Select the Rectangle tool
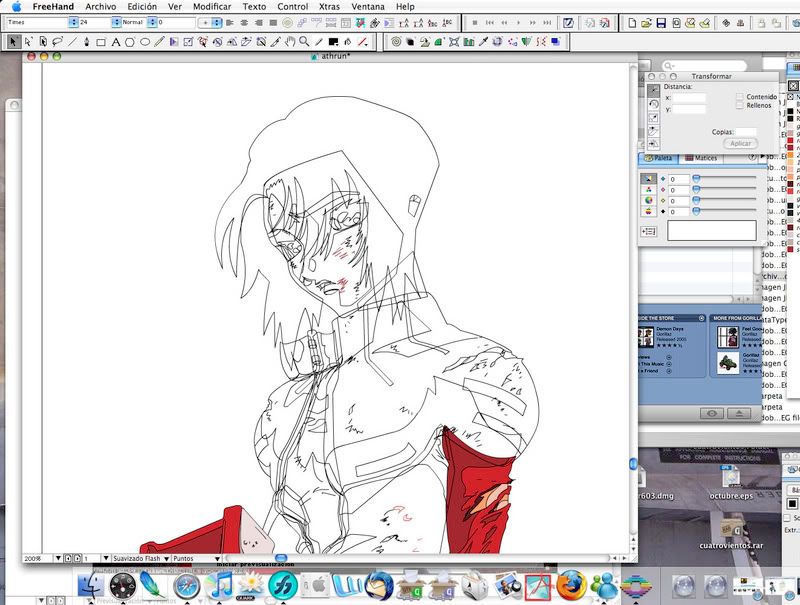Image resolution: width=800 pixels, height=605 pixels. (101, 42)
